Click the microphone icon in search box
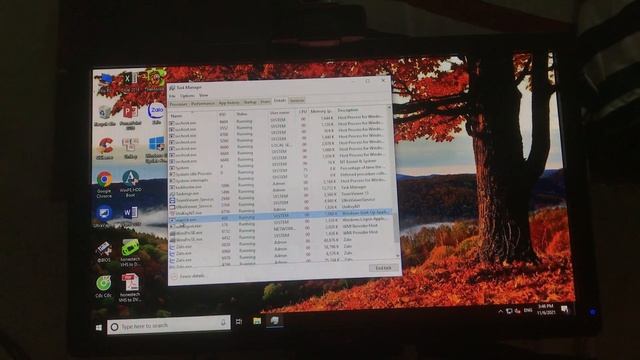The width and height of the screenshot is (640, 360). [223, 323]
